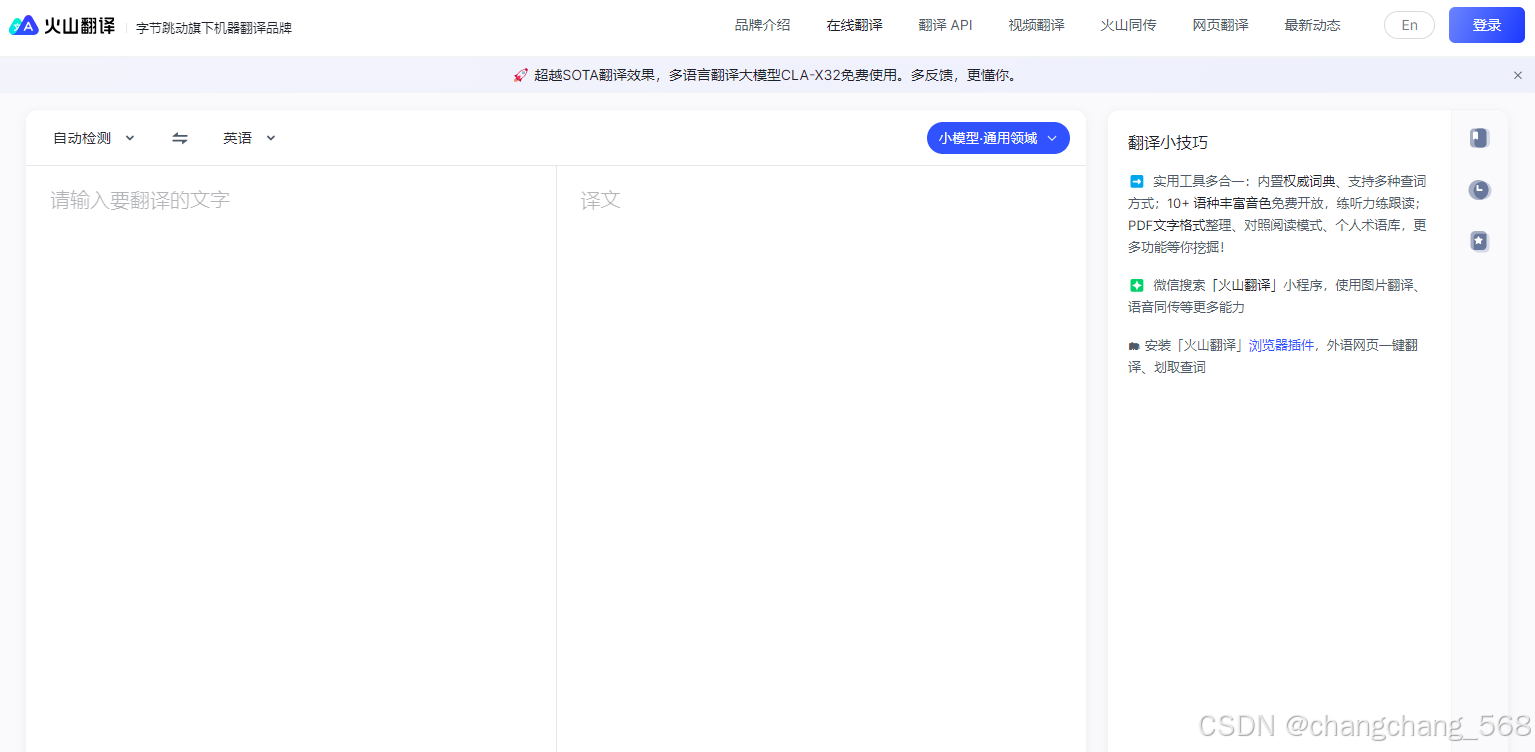
Task: Click the 翻译小技巧 heading
Action: pyautogui.click(x=1168, y=142)
